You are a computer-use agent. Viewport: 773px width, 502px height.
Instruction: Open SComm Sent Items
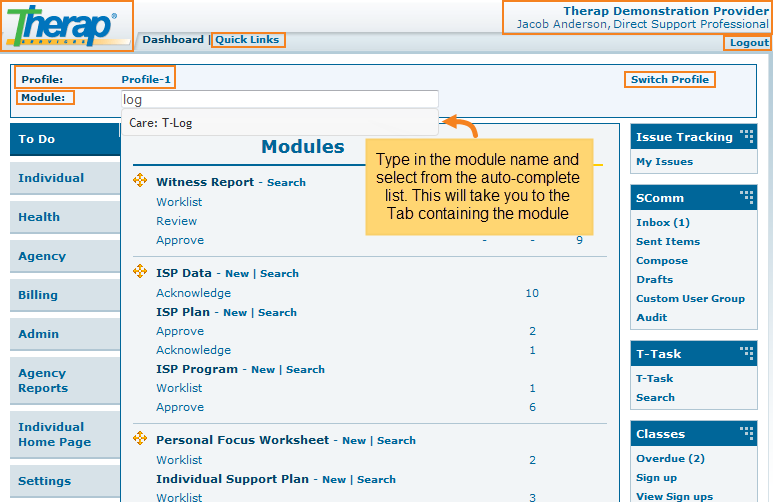[668, 242]
